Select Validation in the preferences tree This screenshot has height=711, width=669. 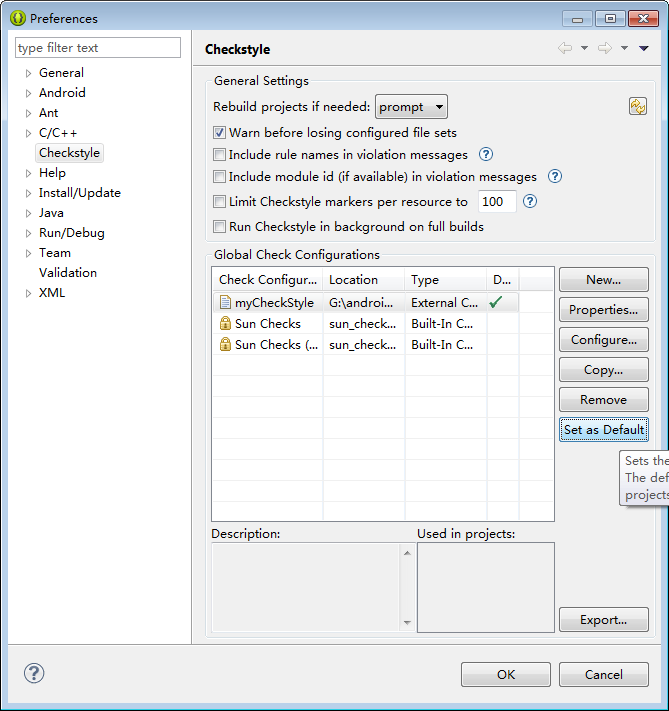tap(68, 273)
